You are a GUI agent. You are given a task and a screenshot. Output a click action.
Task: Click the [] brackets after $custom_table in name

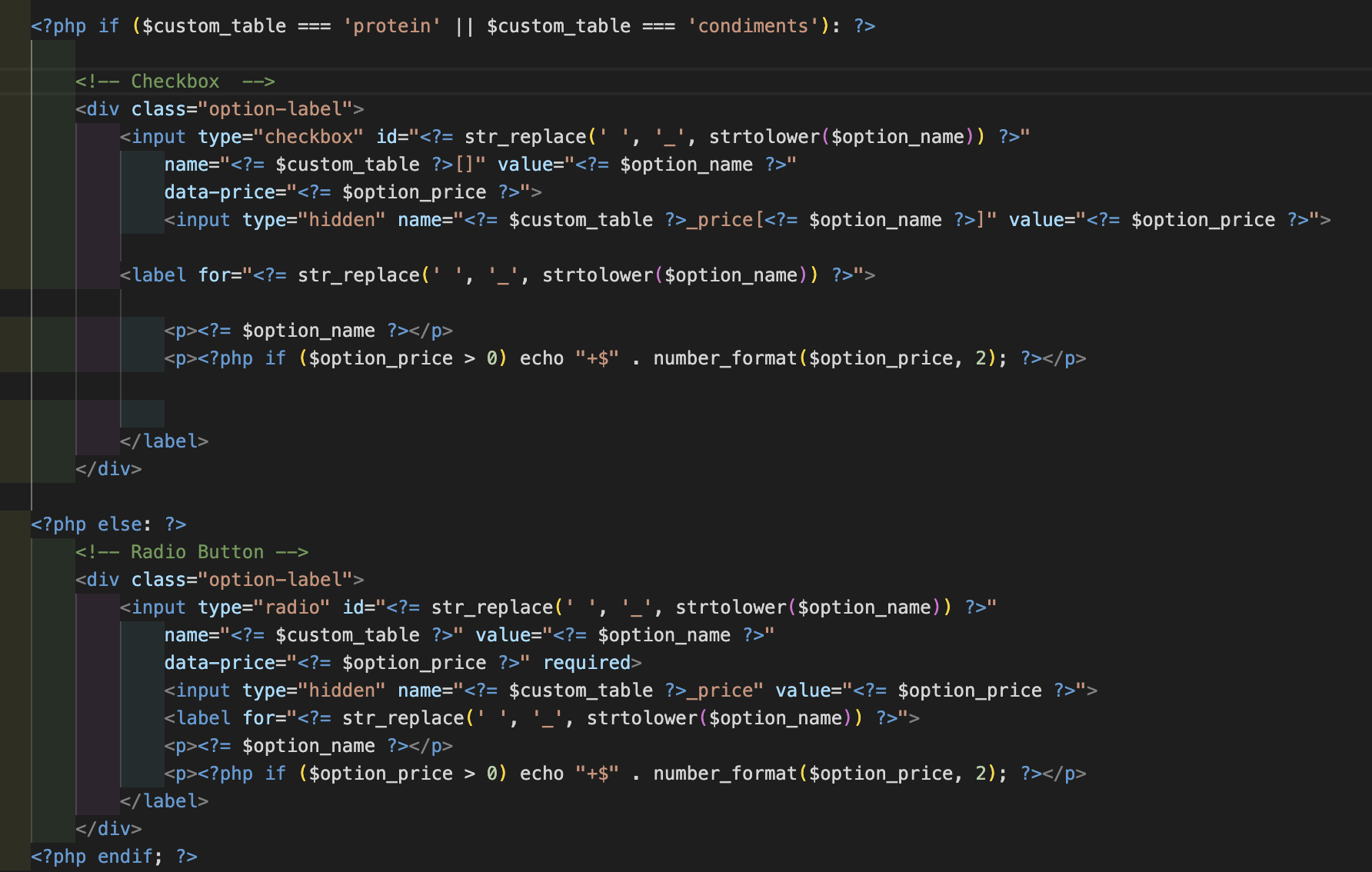click(465, 165)
